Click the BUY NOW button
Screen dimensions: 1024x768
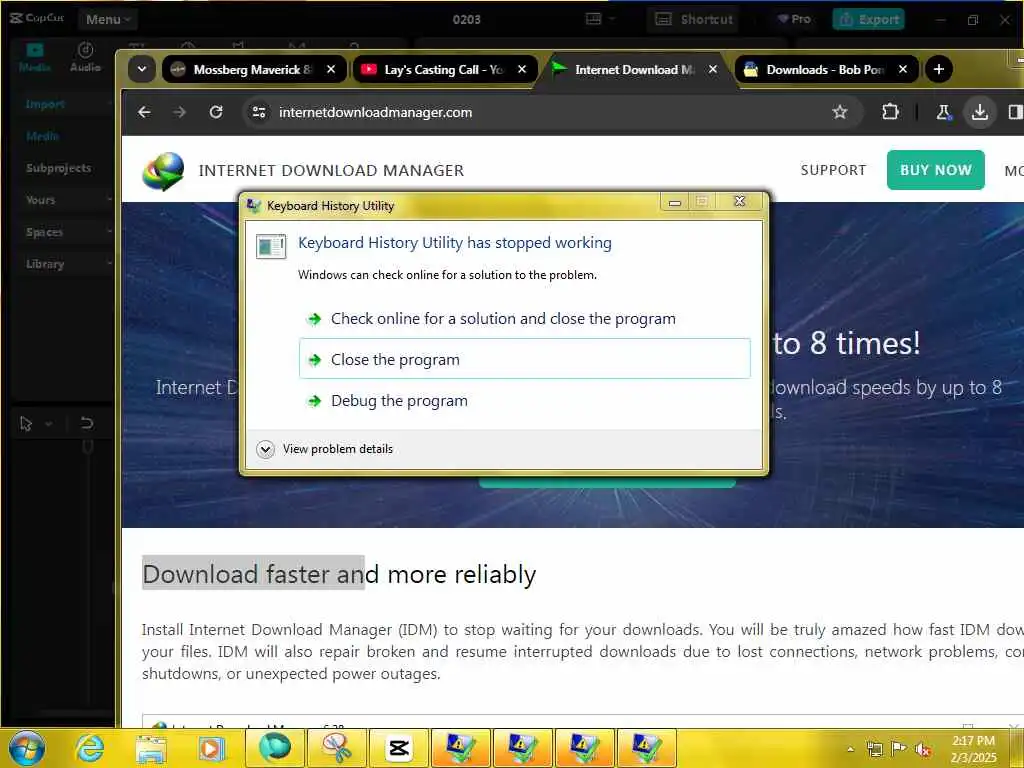(935, 170)
